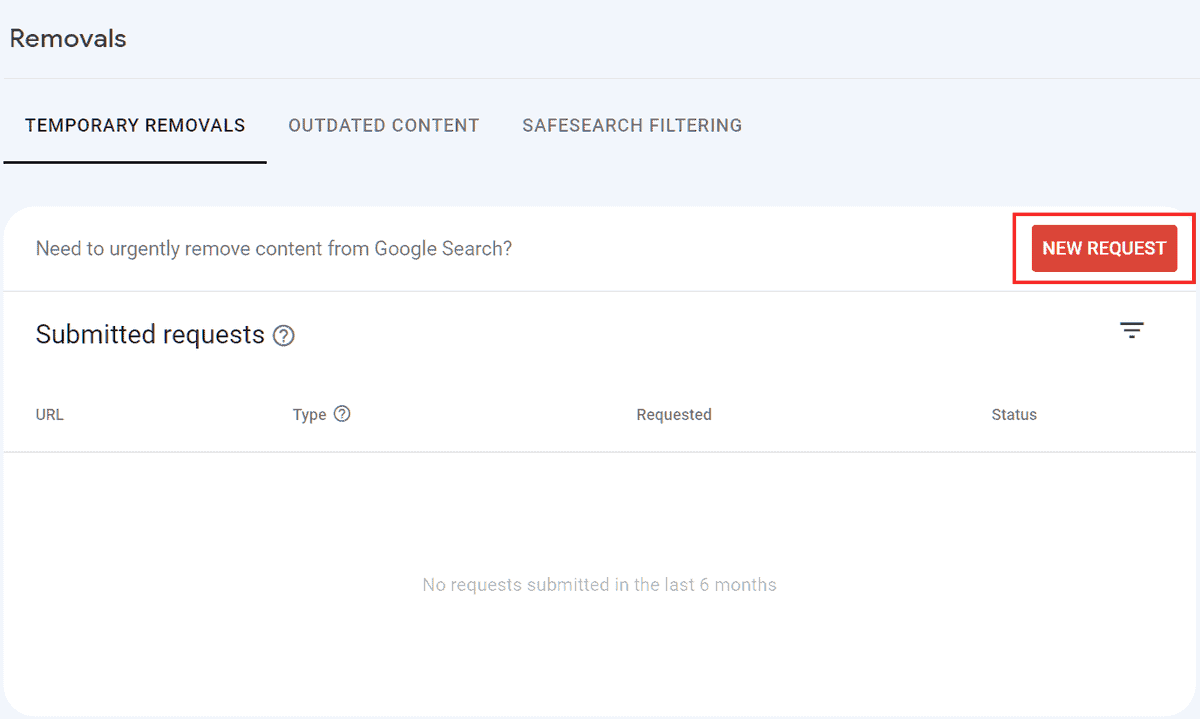Click the New Request button
This screenshot has height=719, width=1200.
click(x=1104, y=248)
